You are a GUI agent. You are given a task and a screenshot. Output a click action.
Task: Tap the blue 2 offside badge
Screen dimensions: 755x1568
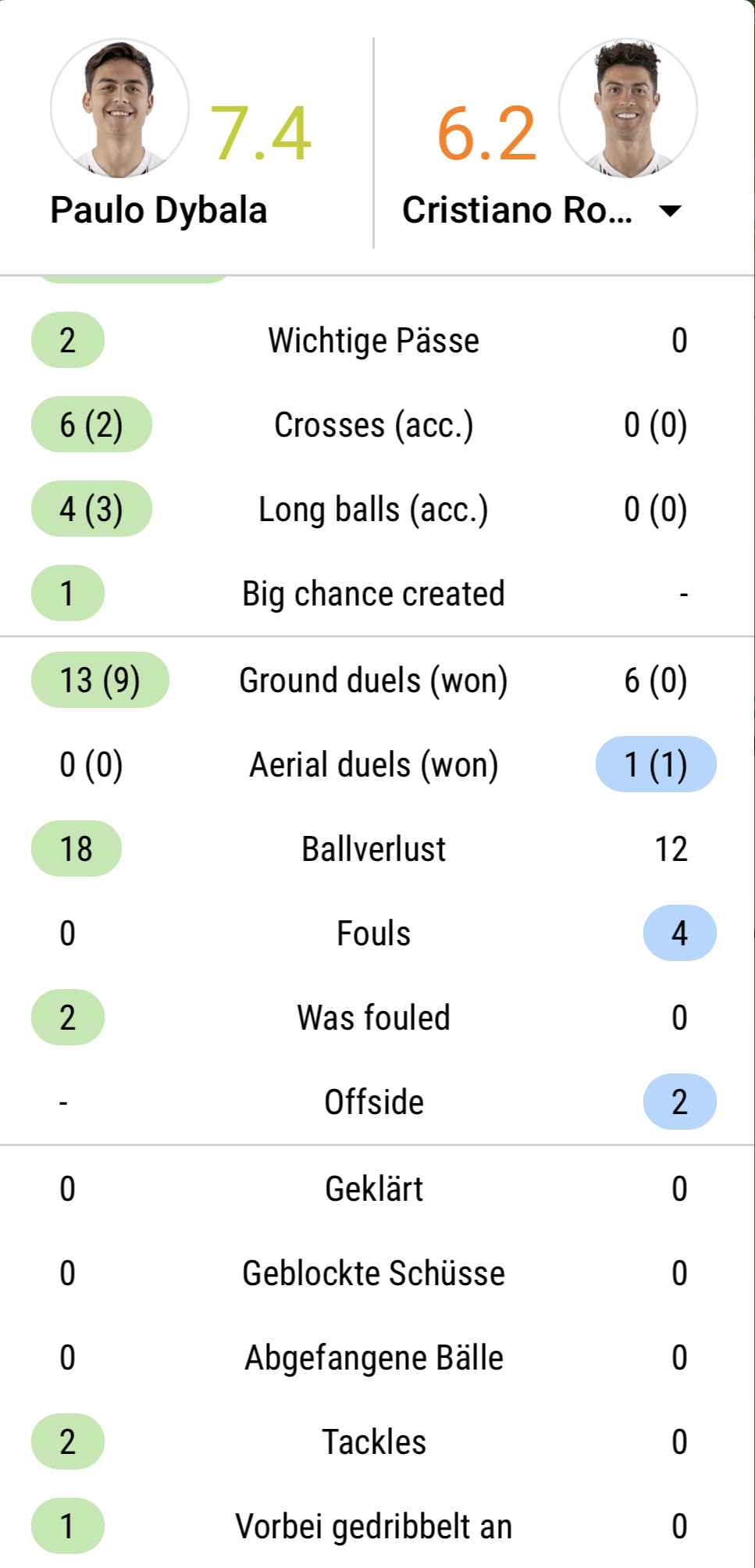tap(679, 1102)
